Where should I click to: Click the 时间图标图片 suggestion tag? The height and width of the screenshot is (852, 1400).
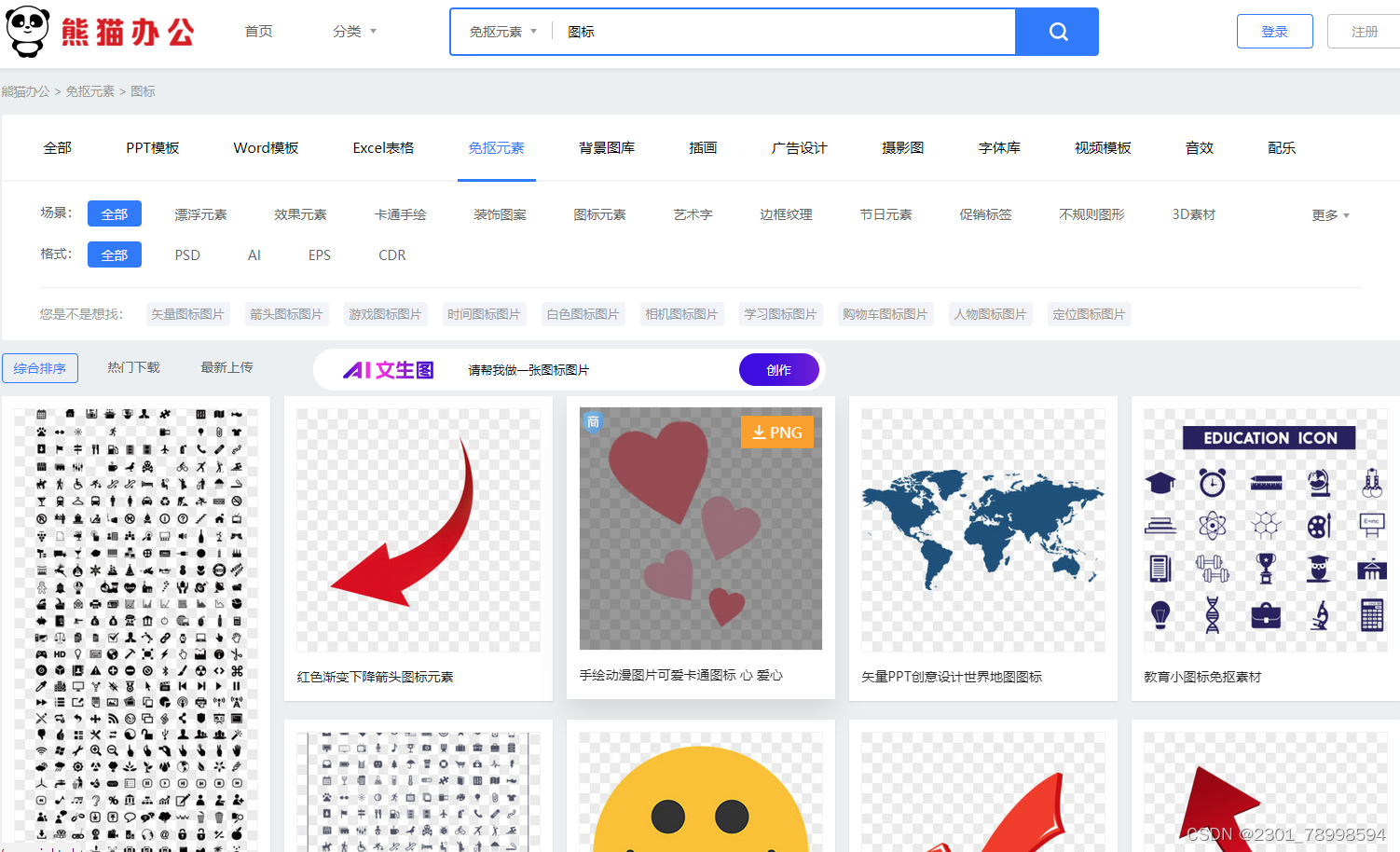(x=484, y=314)
